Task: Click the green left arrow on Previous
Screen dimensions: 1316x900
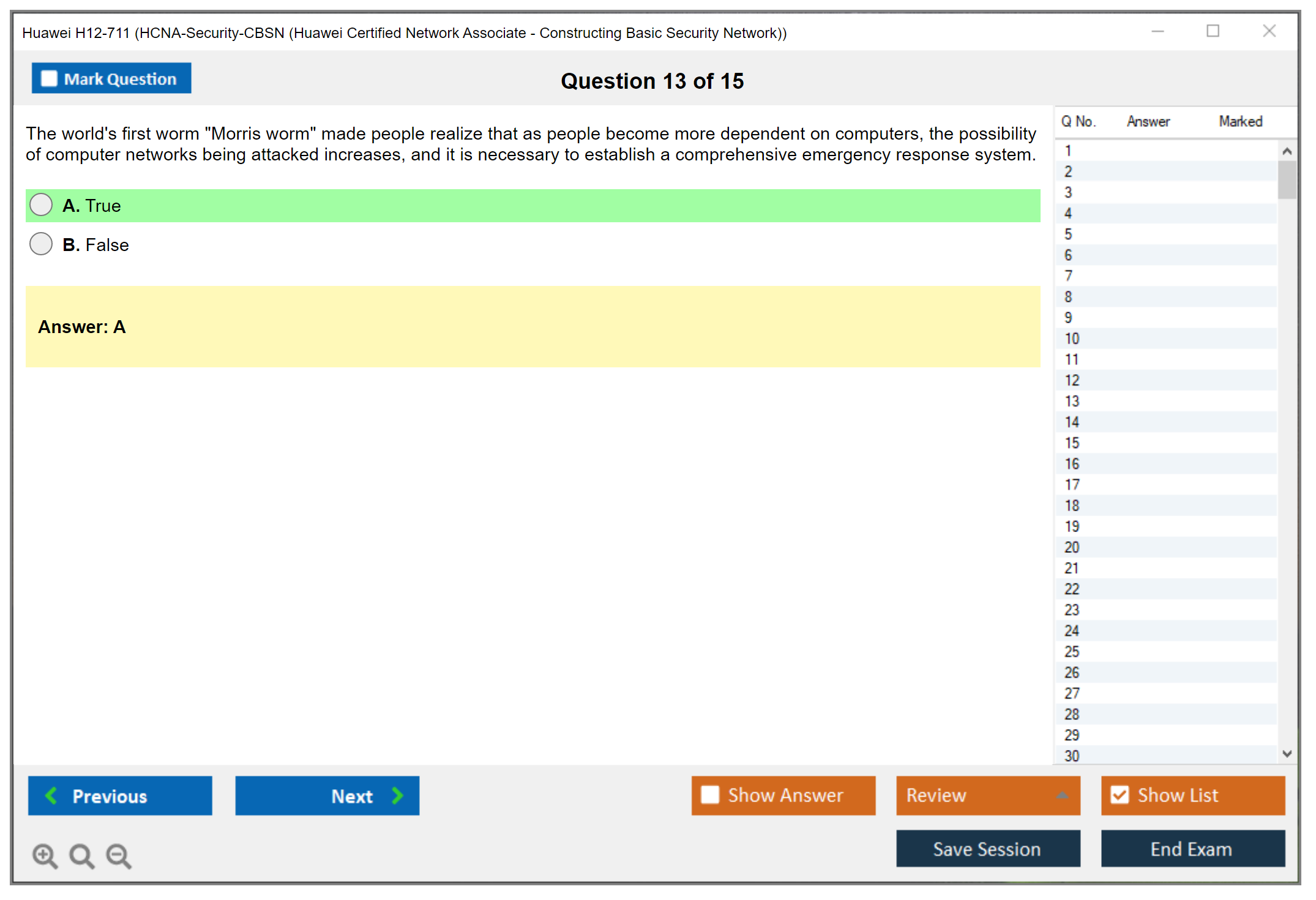Action: coord(51,795)
